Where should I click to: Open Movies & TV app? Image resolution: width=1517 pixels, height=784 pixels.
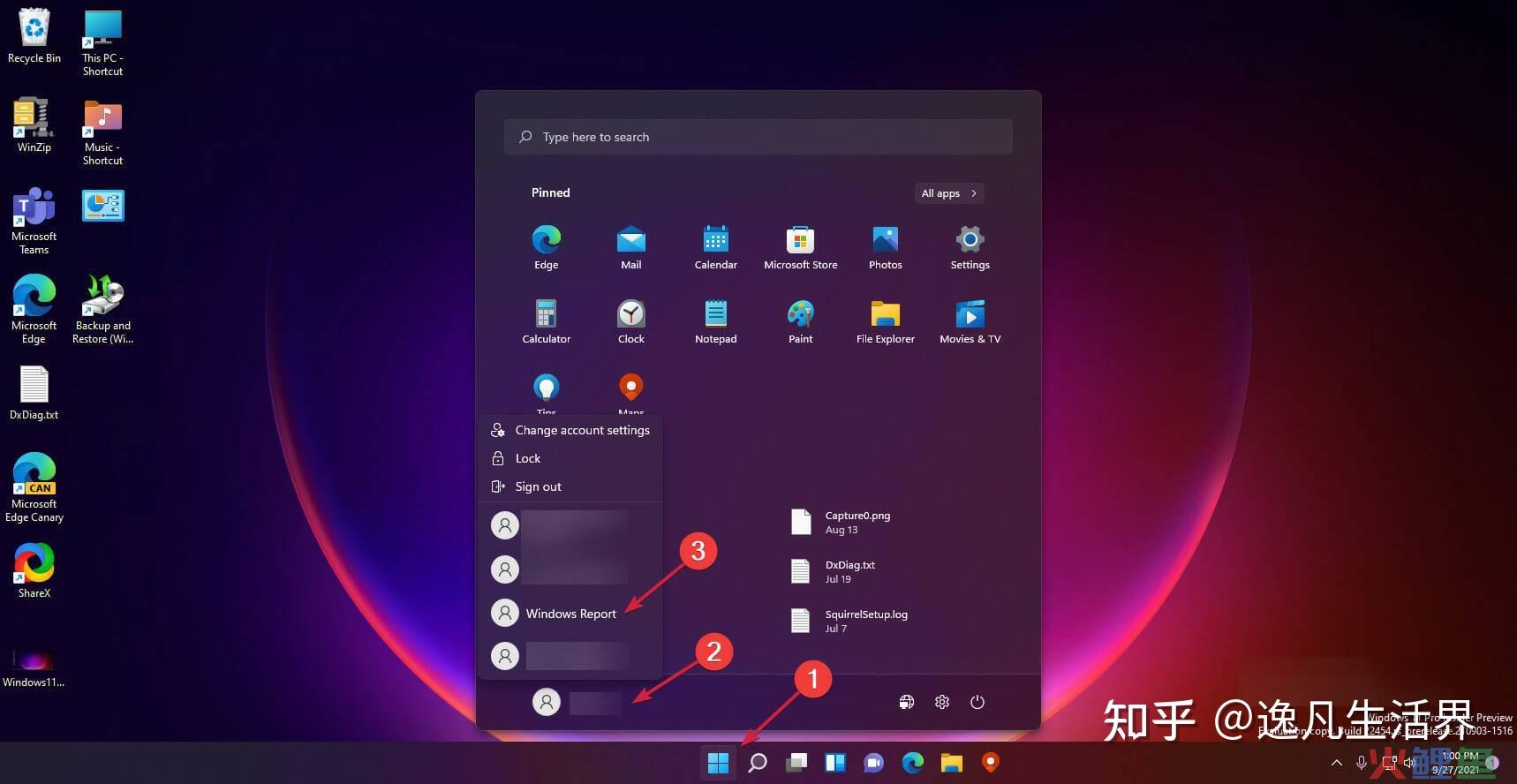pyautogui.click(x=970, y=321)
